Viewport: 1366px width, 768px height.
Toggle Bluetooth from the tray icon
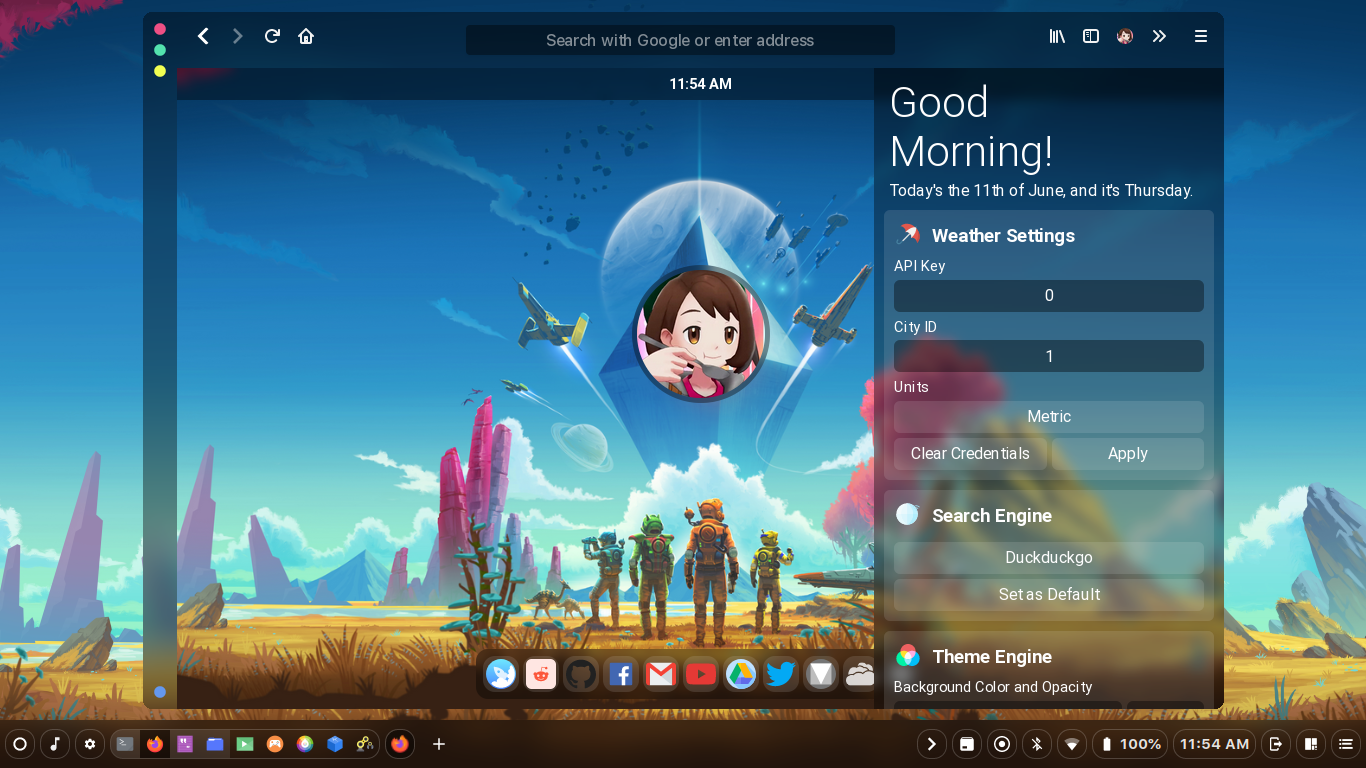click(1037, 744)
